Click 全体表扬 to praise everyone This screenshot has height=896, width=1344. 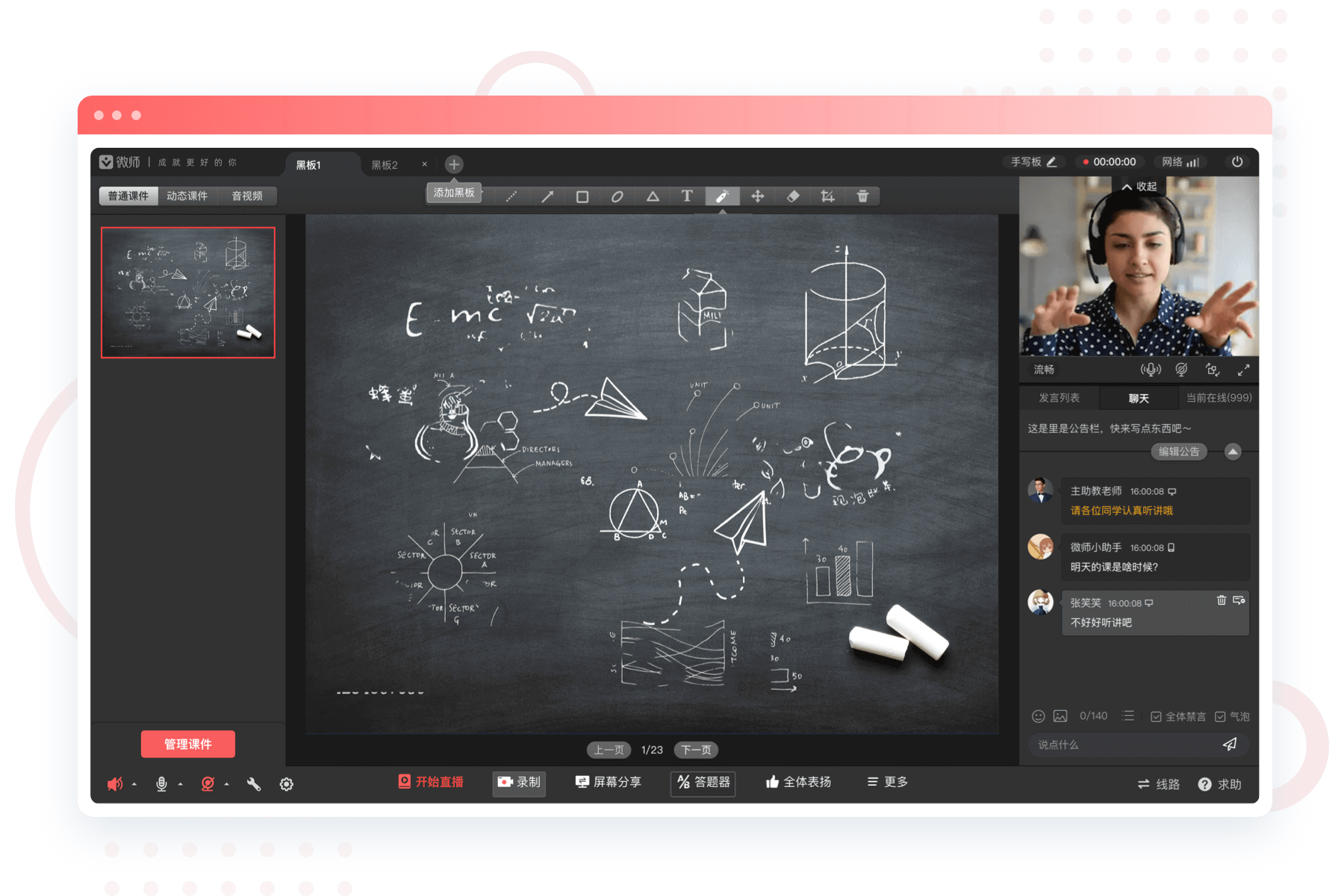(798, 782)
